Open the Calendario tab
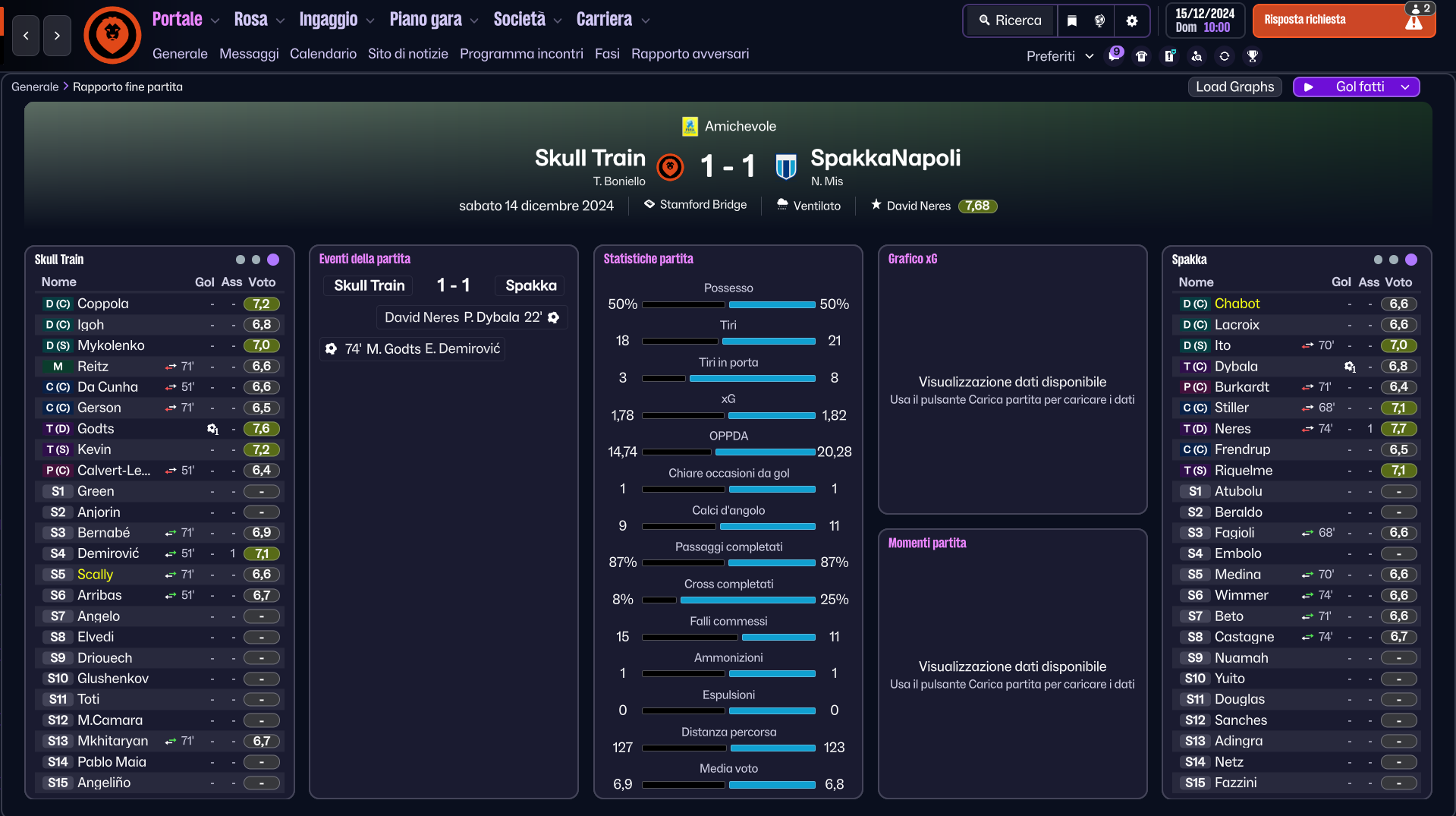1456x816 pixels. 323,54
